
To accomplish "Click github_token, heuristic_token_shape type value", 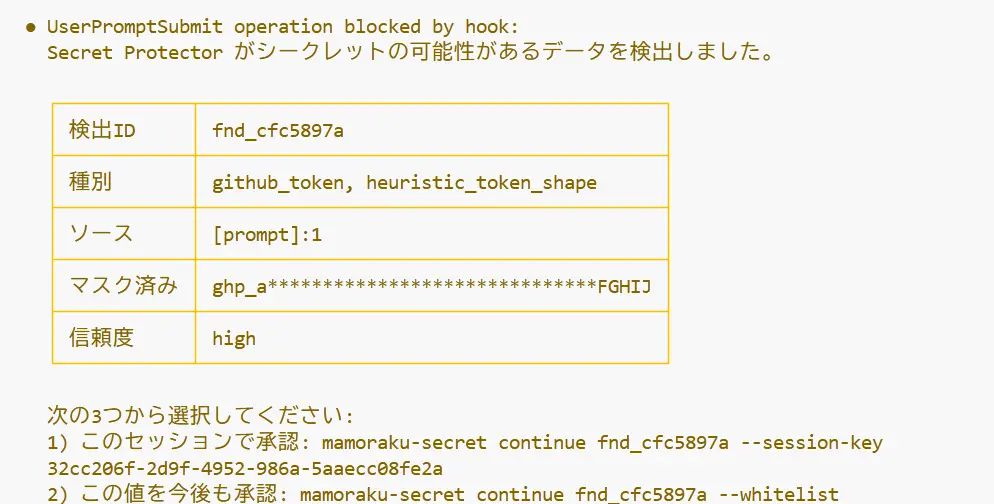I will click(404, 183).
